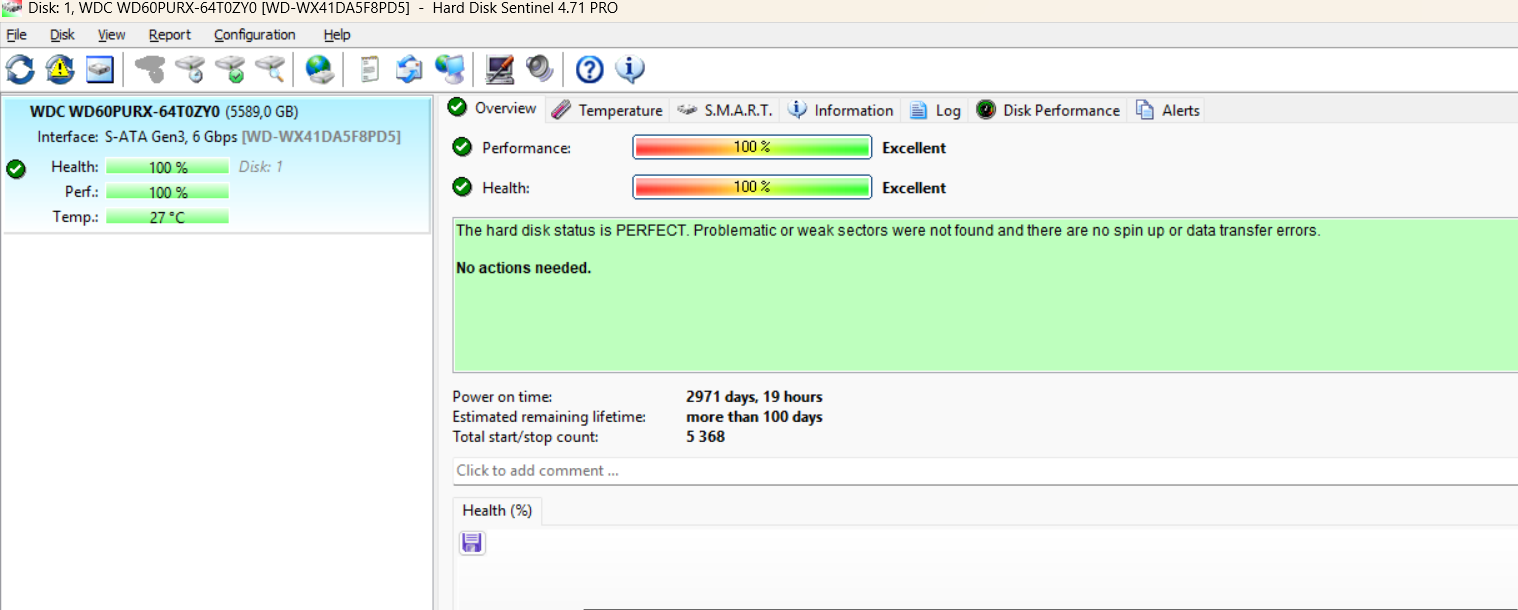Open the Help menu
This screenshot has width=1518, height=610.
click(337, 34)
